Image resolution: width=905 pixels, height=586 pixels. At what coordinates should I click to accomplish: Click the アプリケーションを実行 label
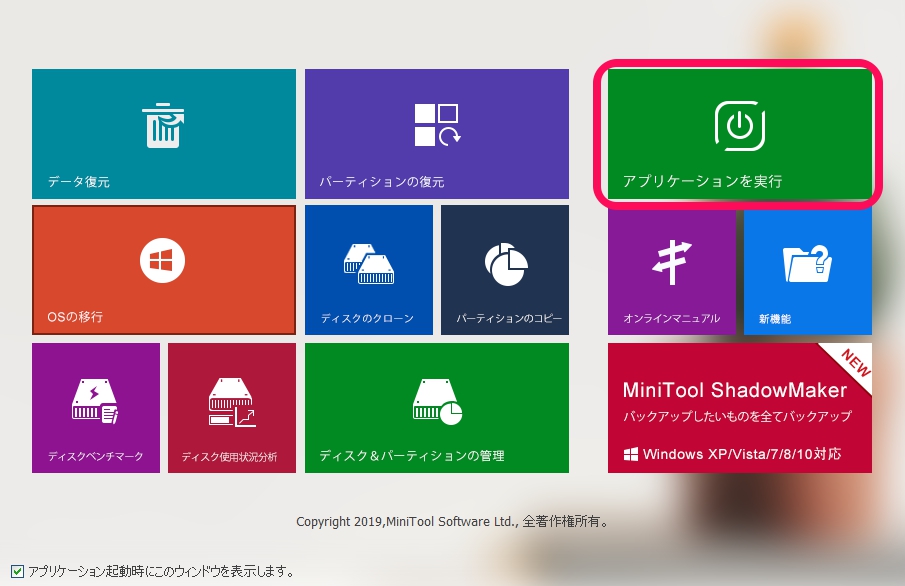point(702,181)
